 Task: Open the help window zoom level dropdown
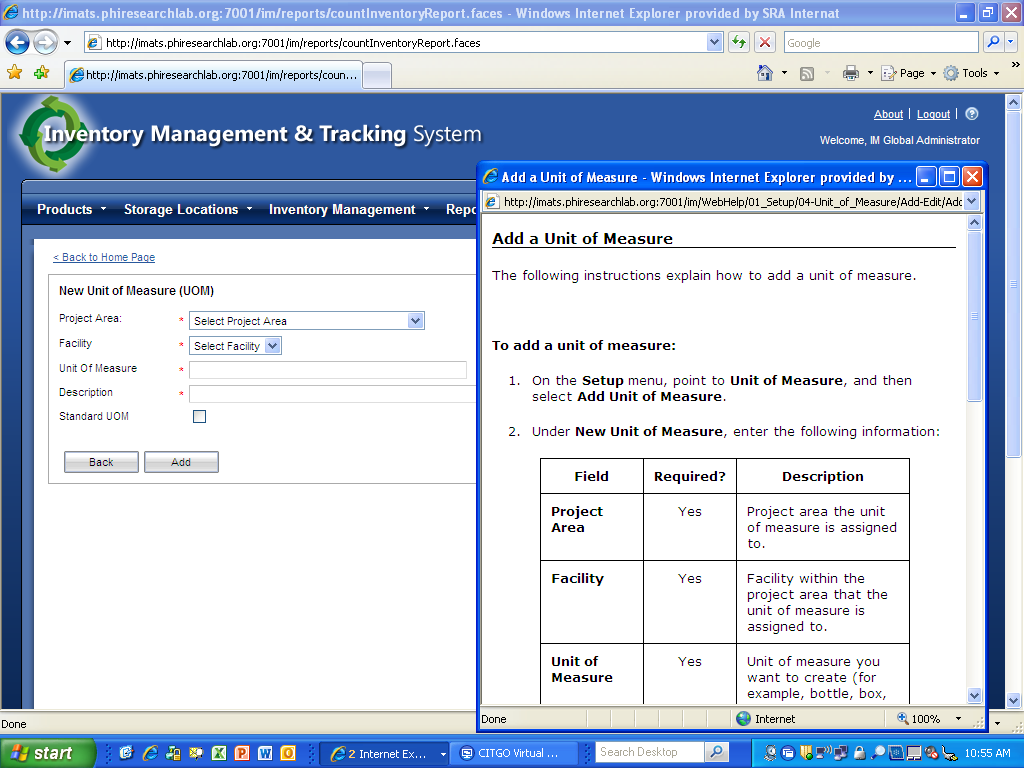(958, 719)
